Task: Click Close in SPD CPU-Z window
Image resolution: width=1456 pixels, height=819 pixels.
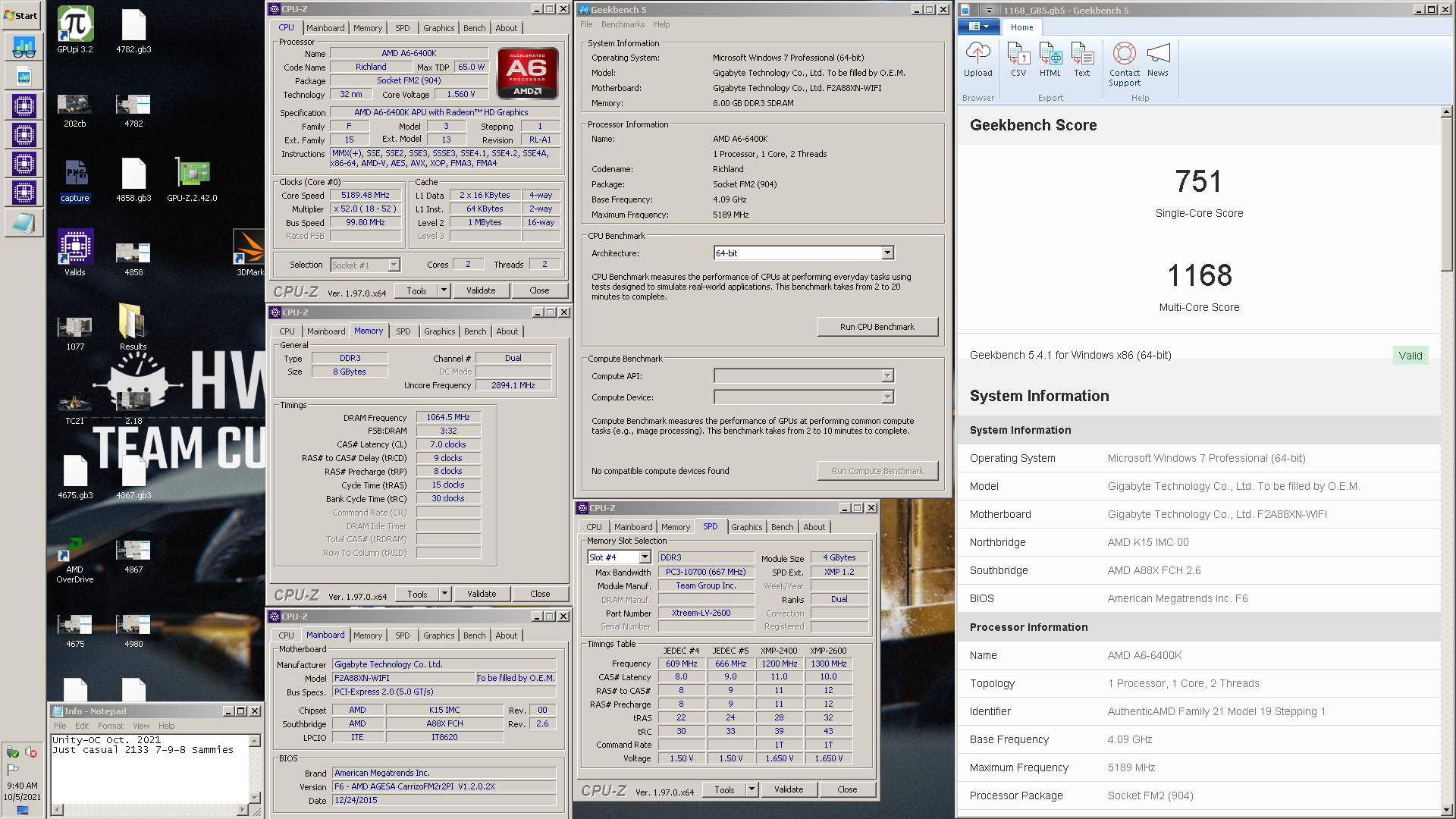Action: click(847, 789)
